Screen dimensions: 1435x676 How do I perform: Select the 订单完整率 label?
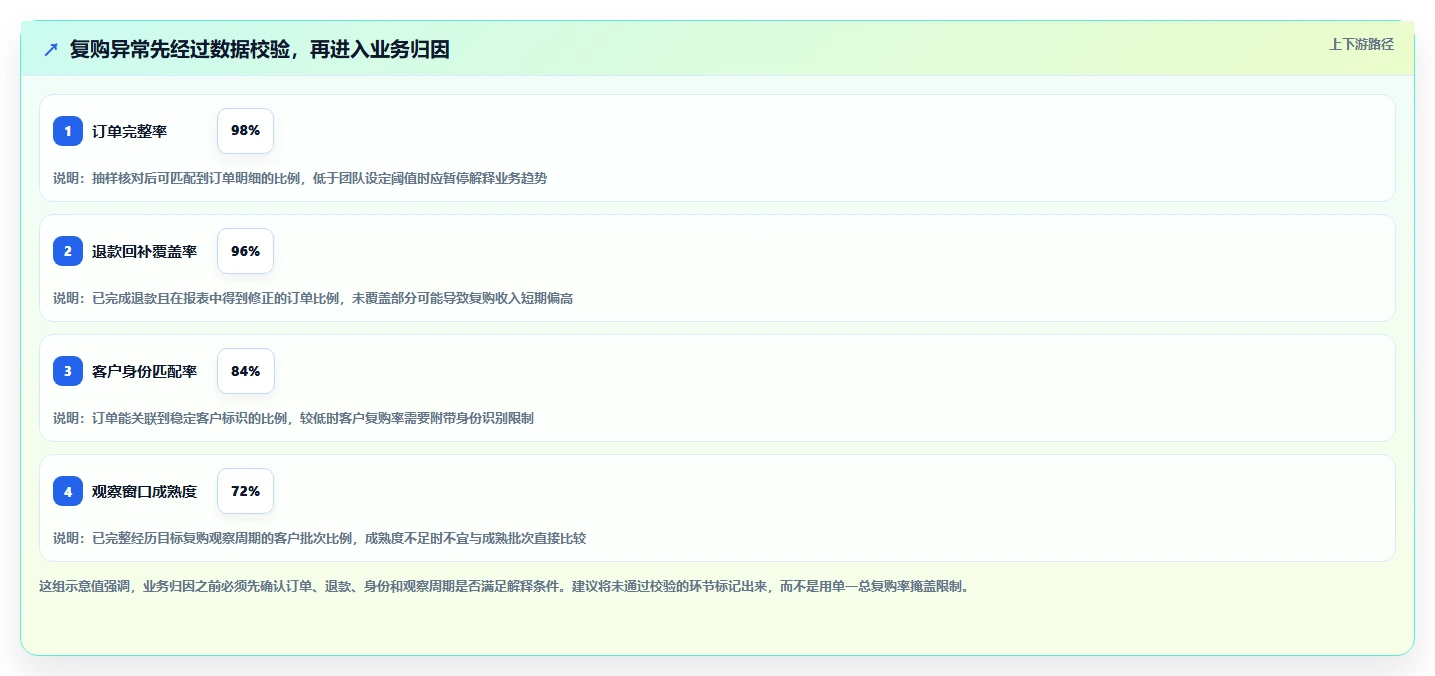(x=129, y=131)
